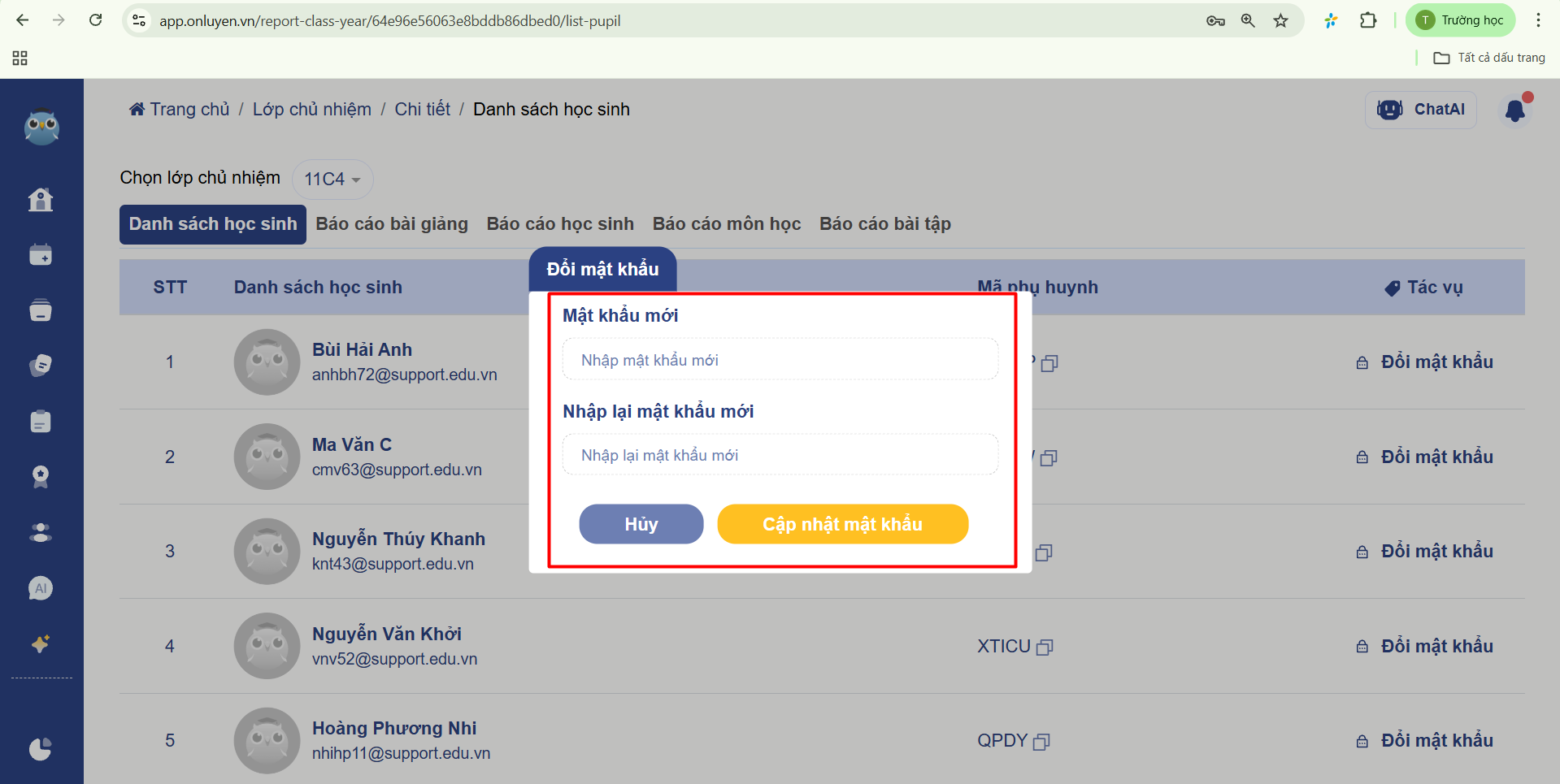The width and height of the screenshot is (1560, 784).
Task: Open the calendar icon in the sidebar
Action: pyautogui.click(x=41, y=255)
